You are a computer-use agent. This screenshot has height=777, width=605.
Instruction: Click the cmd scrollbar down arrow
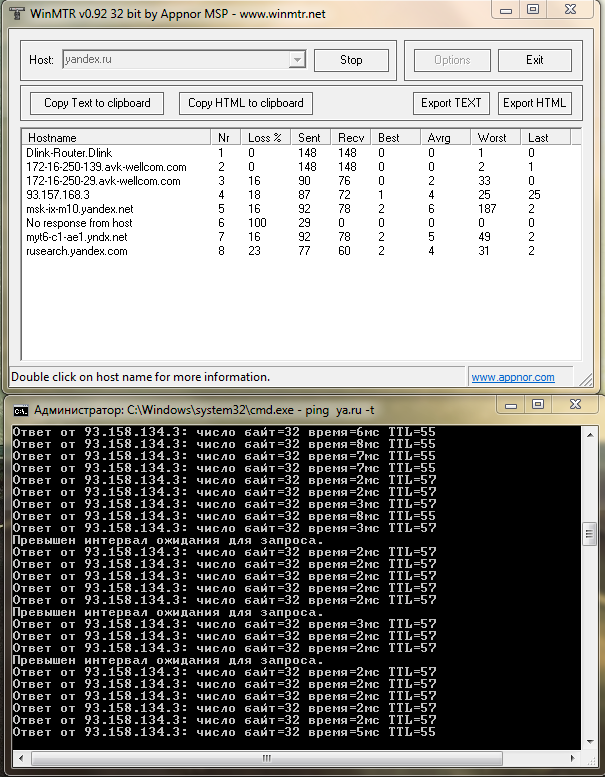[x=590, y=742]
